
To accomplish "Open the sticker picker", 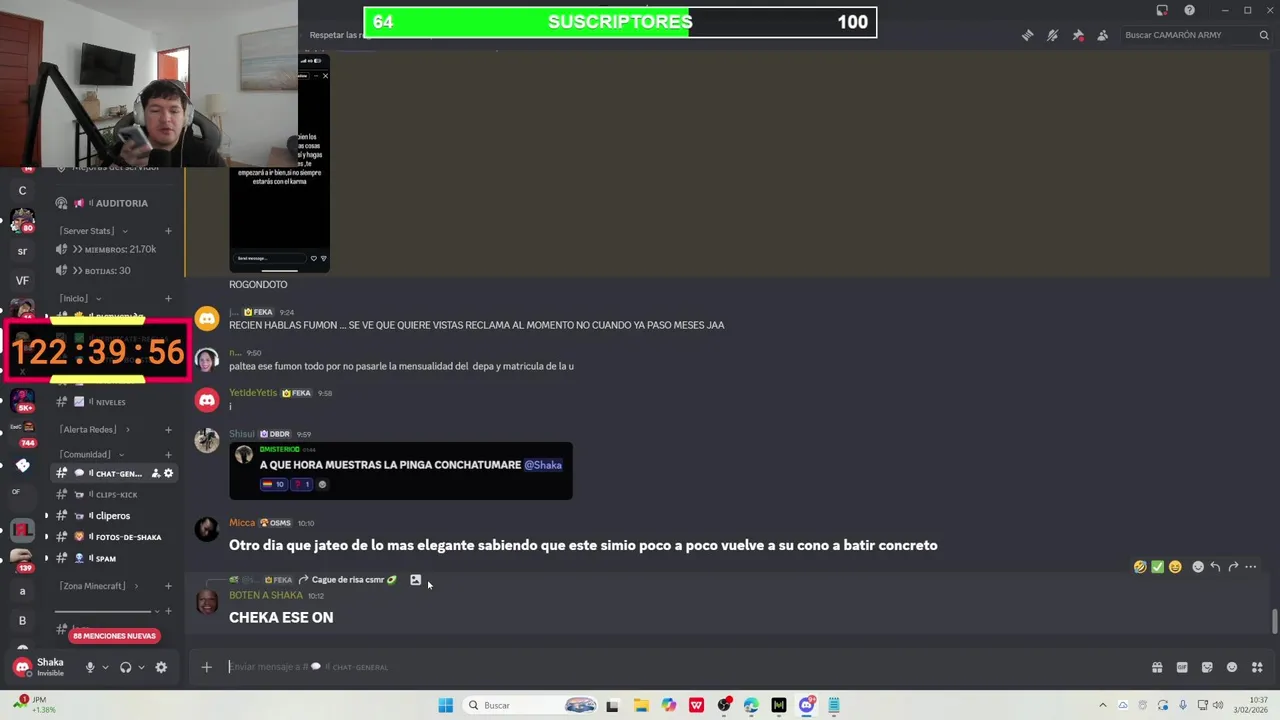I will pos(1207,667).
